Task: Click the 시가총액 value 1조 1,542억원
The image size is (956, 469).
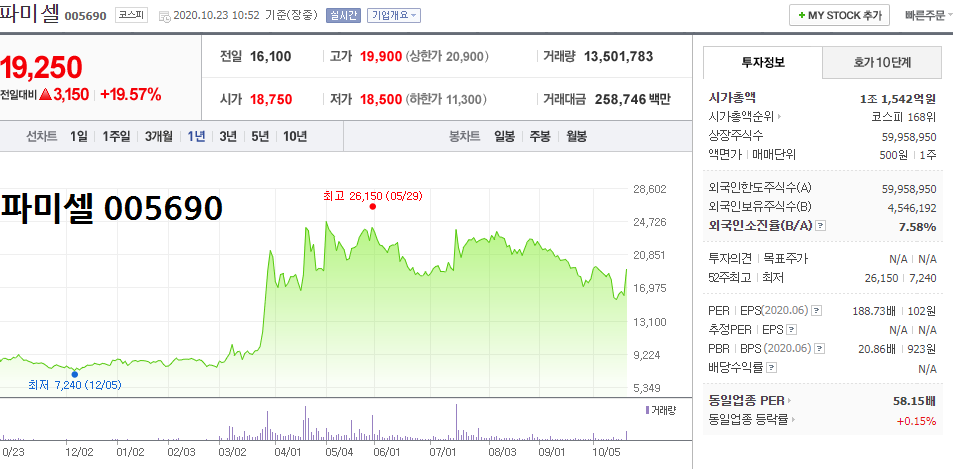Action: point(897,98)
